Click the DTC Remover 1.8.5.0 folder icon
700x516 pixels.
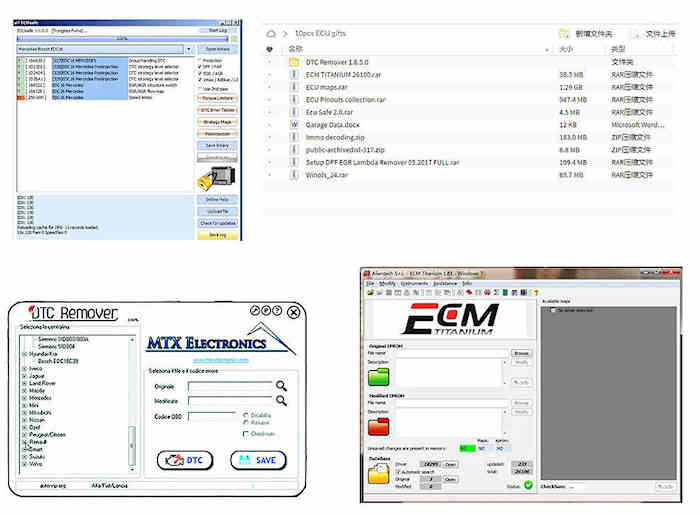[x=294, y=62]
